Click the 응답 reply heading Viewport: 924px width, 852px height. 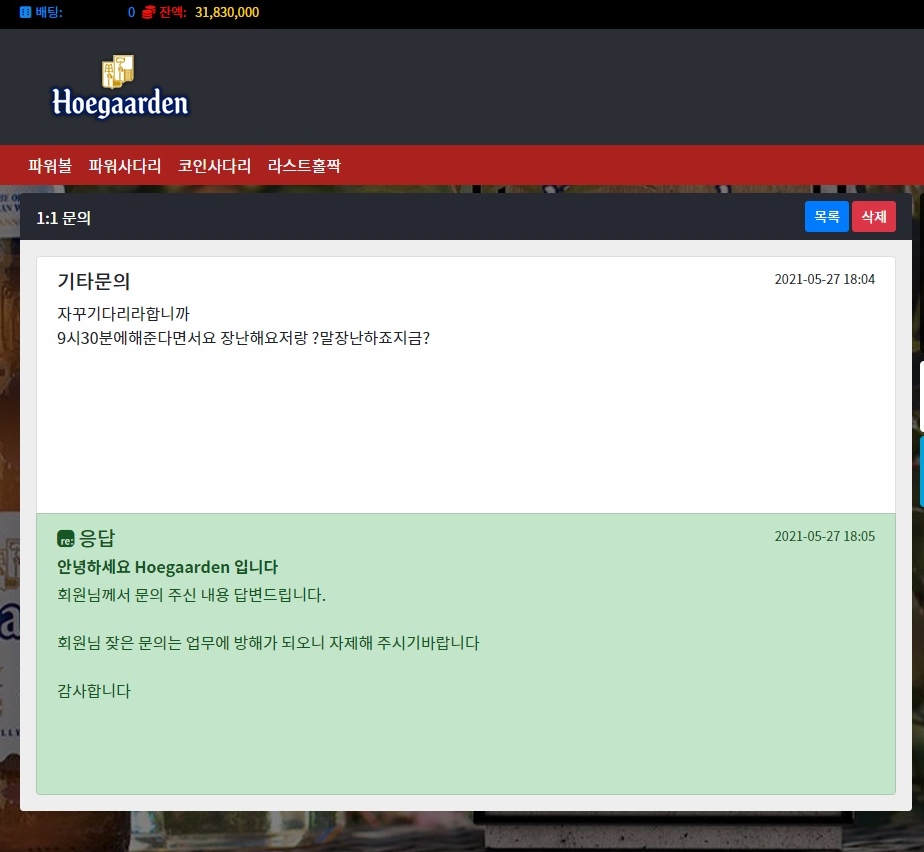click(x=97, y=538)
